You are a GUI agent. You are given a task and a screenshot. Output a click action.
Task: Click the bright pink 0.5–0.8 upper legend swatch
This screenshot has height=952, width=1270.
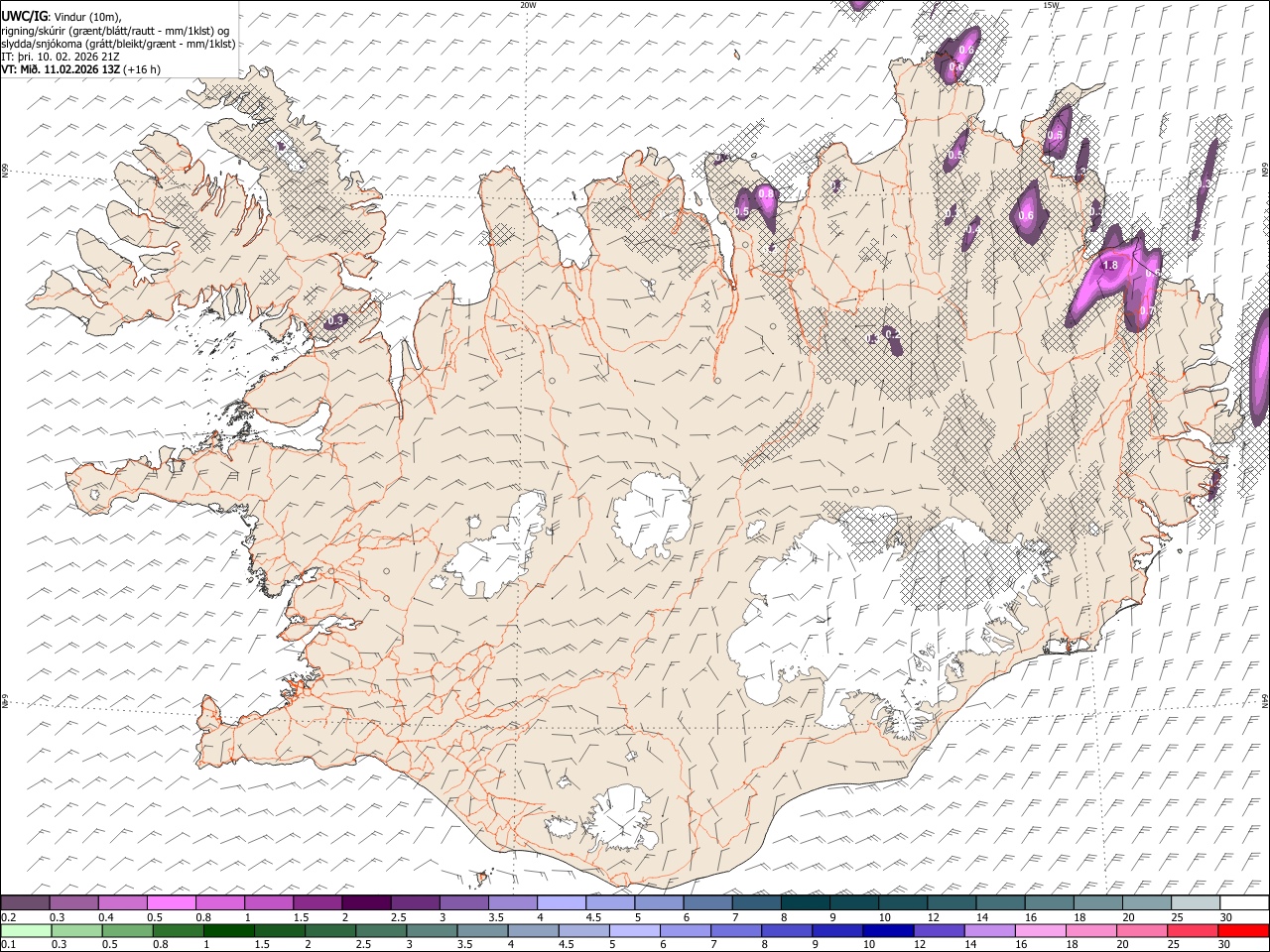pyautogui.click(x=172, y=902)
